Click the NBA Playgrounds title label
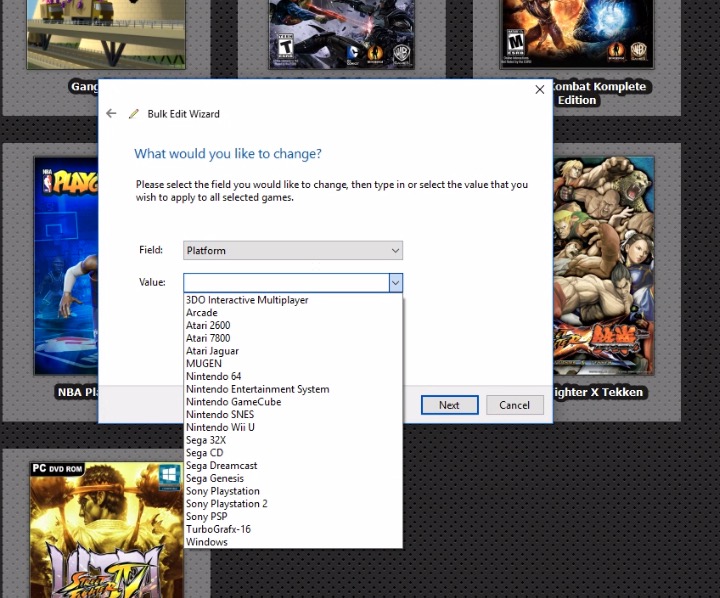Viewport: 720px width, 598px height. (x=77, y=392)
